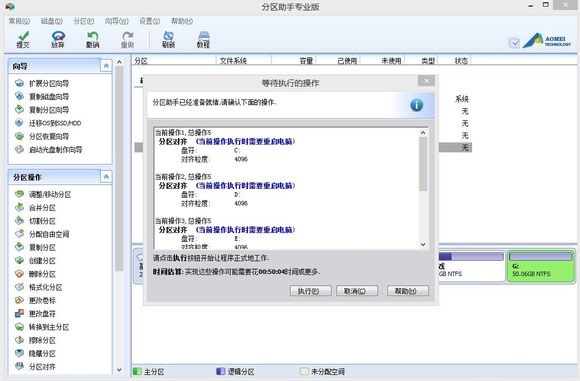This screenshot has width=580, height=381.
Task: Click the AOMEI Technology logo
Action: click(547, 41)
